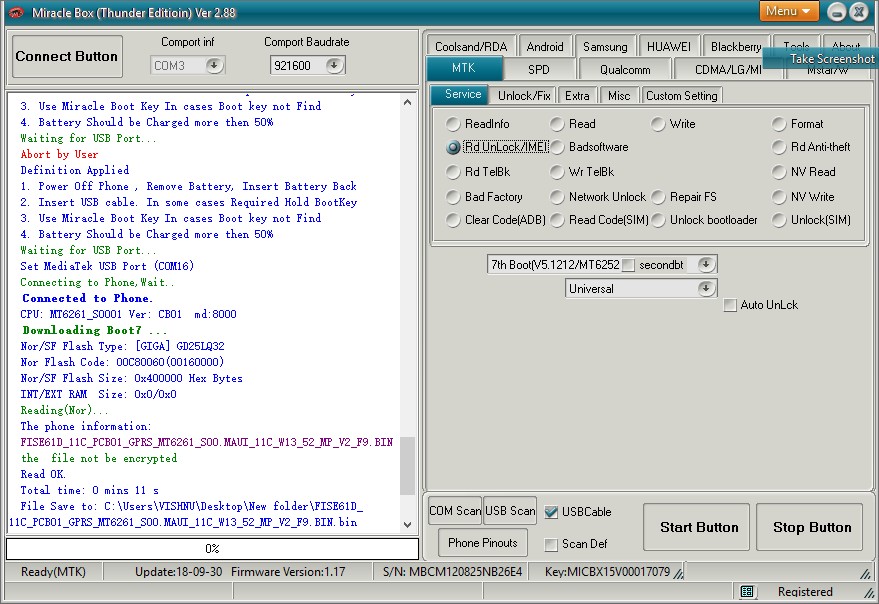Select the Bad Factory radio option
Viewport: 879px width, 604px height.
pyautogui.click(x=453, y=197)
